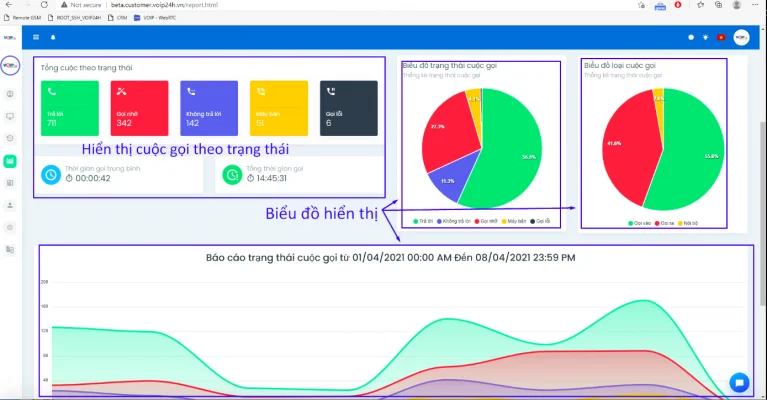This screenshot has width=767, height=400.
Task: Open the hamburger menu in header
Action: point(36,38)
